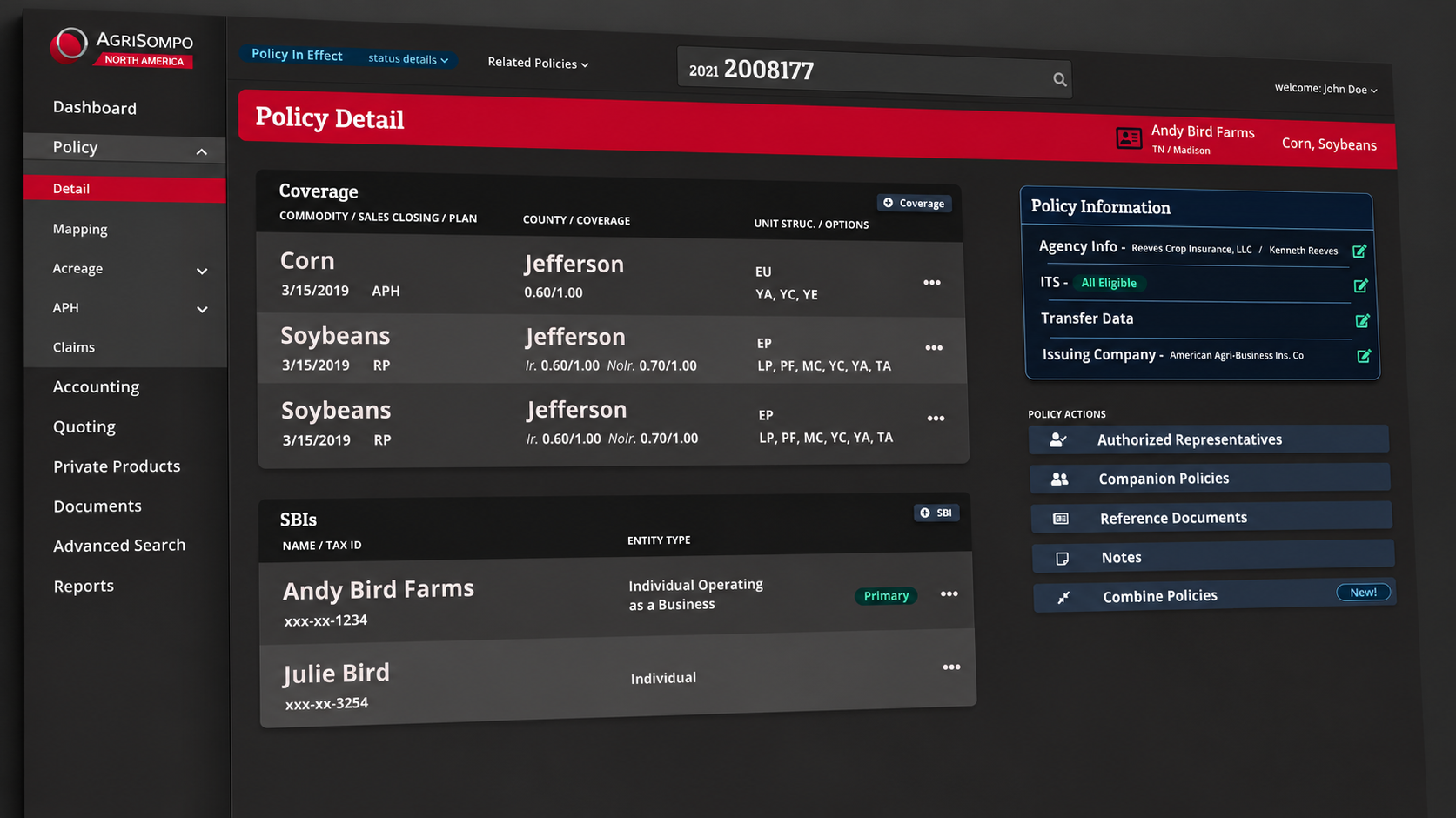
Task: Open more options for Andy Bird Farms SBI
Action: point(949,594)
